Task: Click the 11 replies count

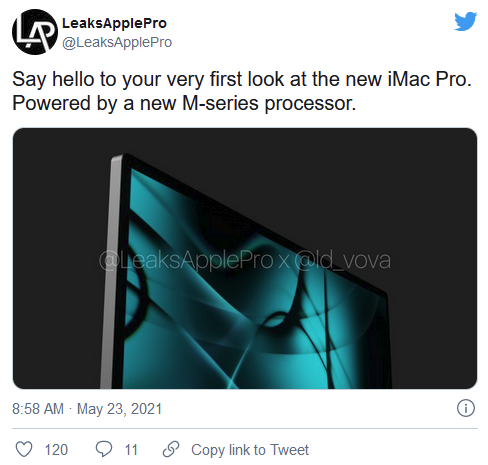Action: pos(131,450)
